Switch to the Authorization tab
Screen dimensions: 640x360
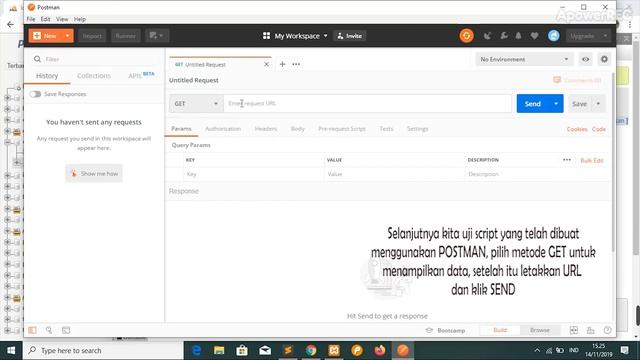pos(223,129)
